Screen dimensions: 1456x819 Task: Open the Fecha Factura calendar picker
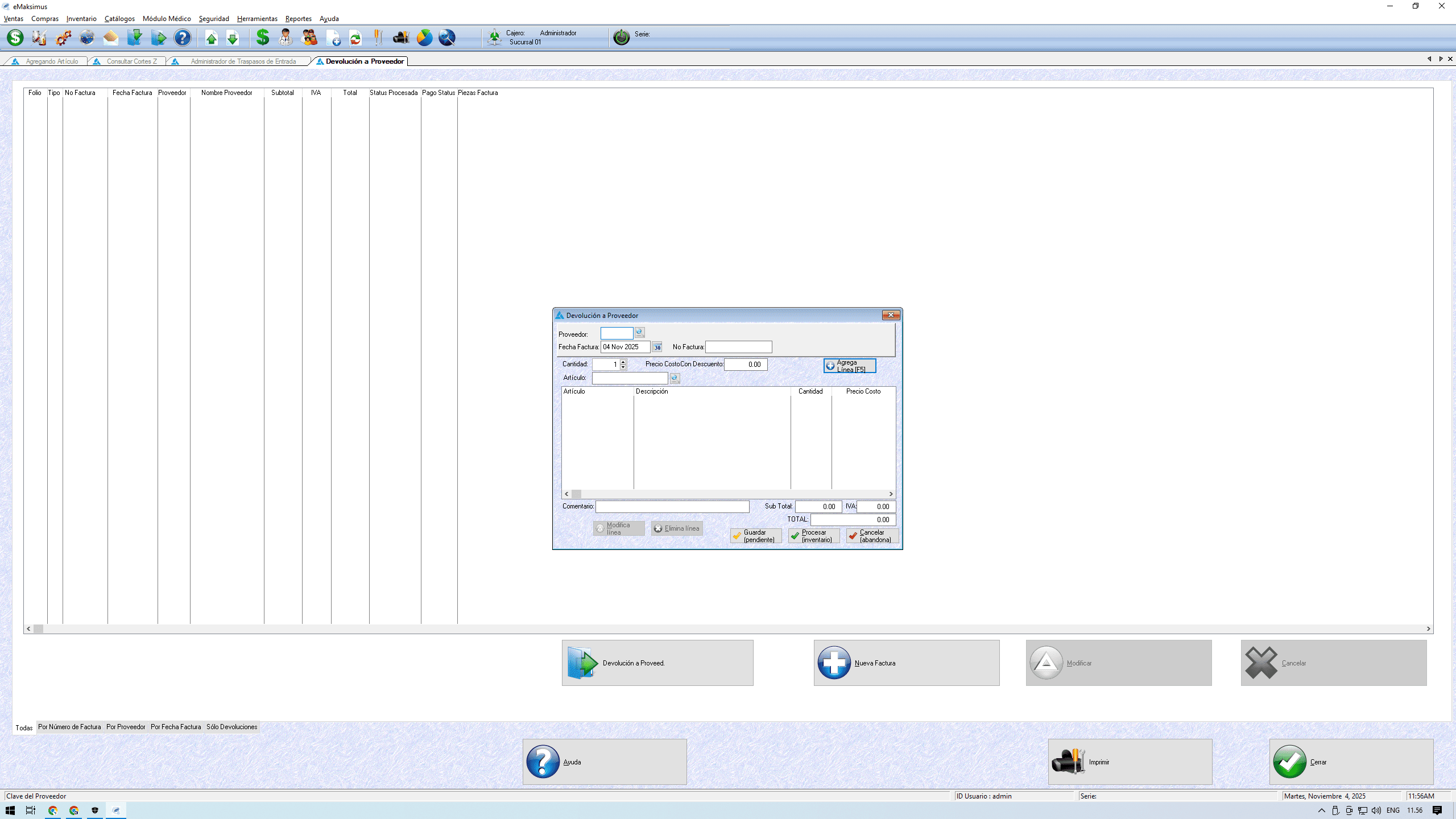tap(657, 347)
